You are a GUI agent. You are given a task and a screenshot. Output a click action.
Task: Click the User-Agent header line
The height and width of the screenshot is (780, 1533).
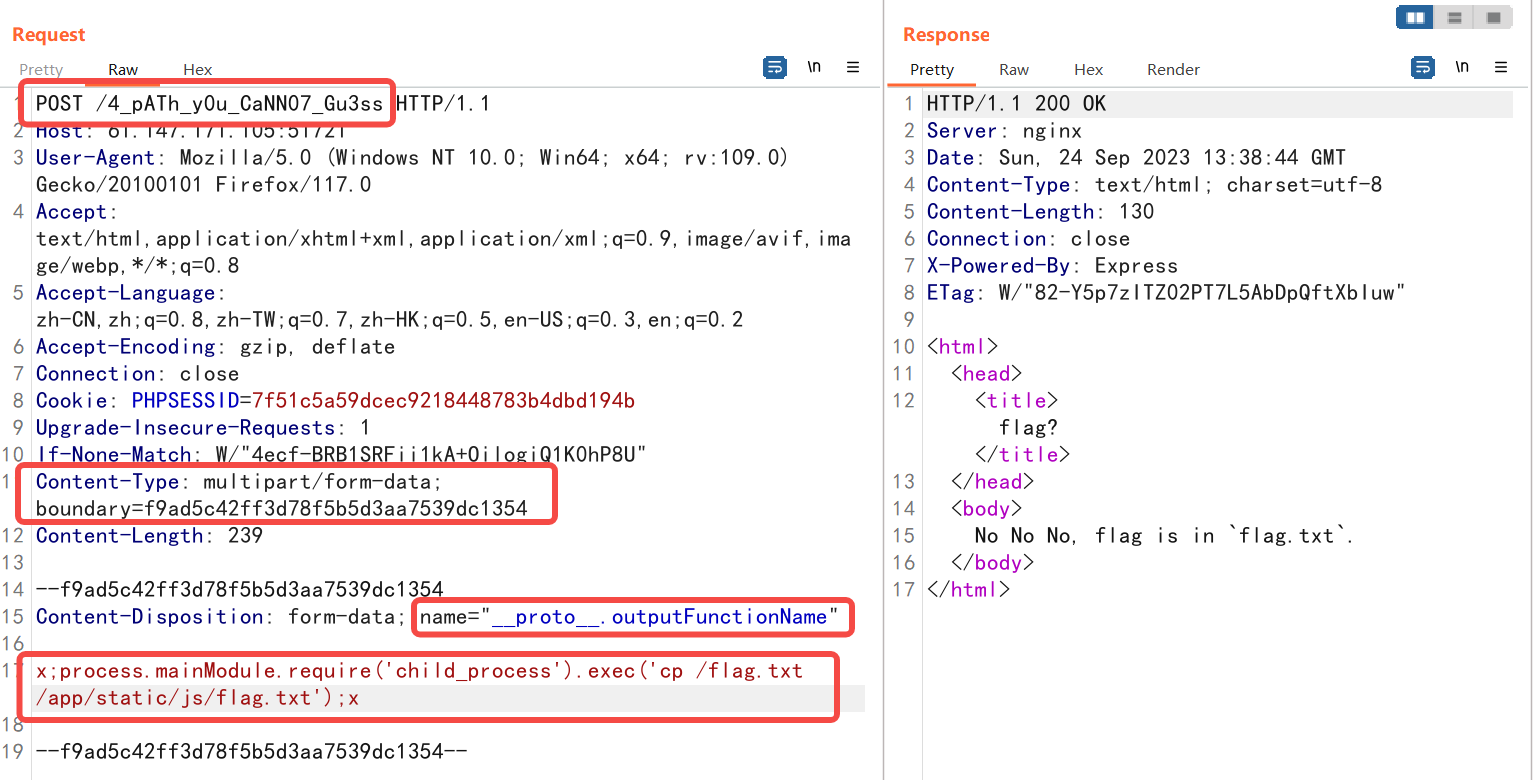pos(413,171)
